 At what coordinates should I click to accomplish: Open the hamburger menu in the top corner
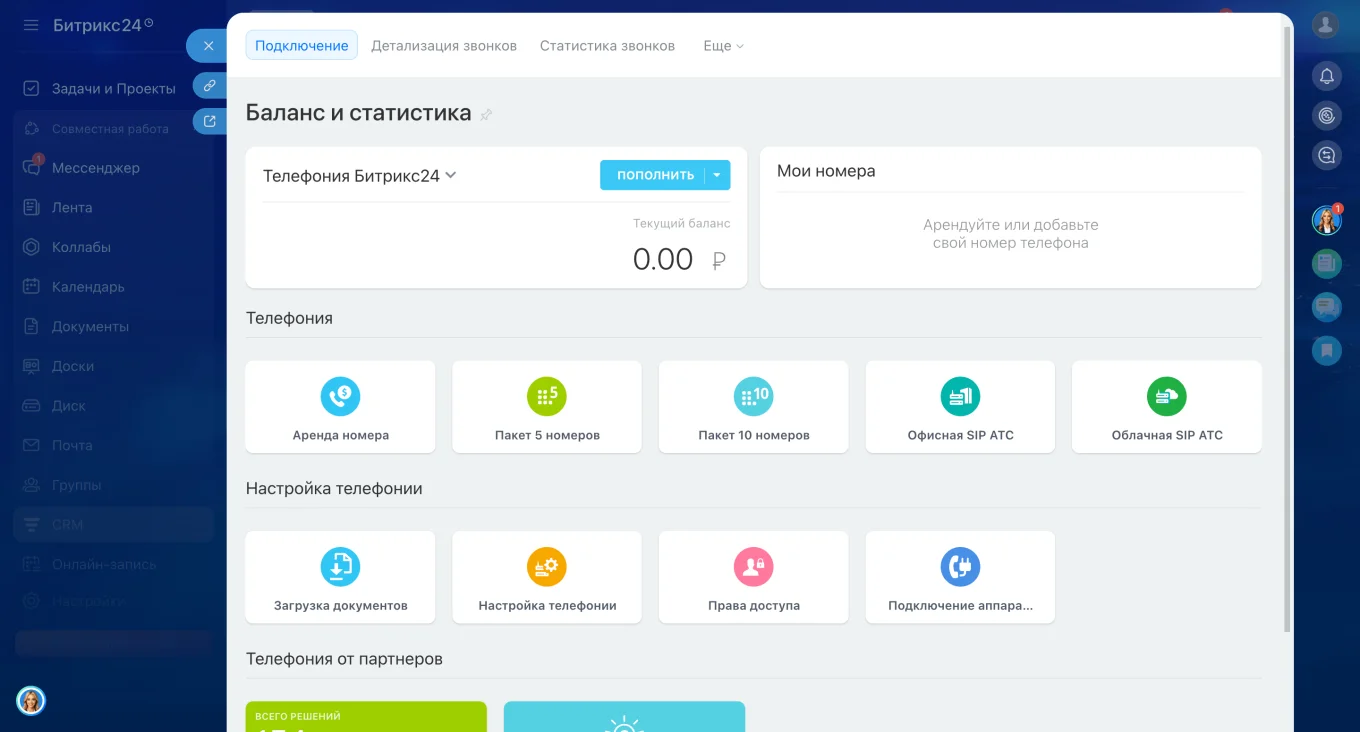[x=30, y=24]
